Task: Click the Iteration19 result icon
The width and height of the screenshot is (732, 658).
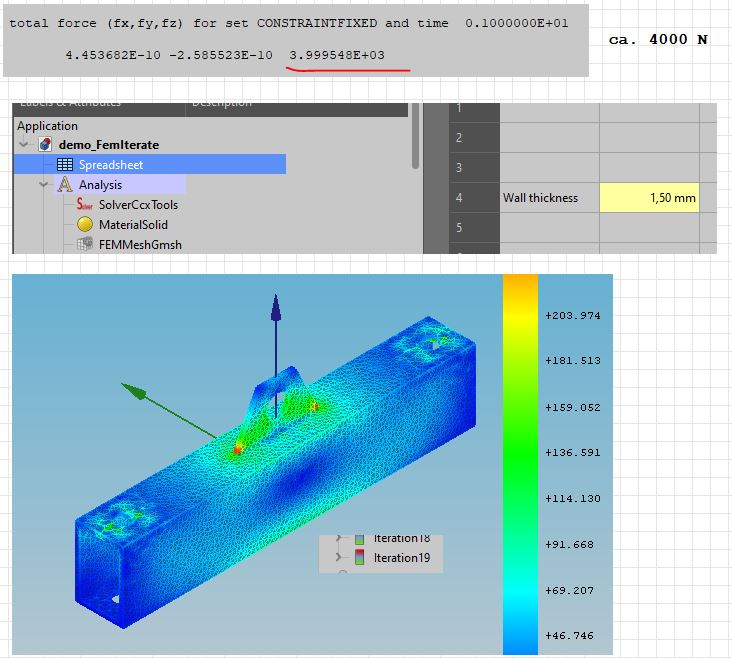Action: coord(360,557)
